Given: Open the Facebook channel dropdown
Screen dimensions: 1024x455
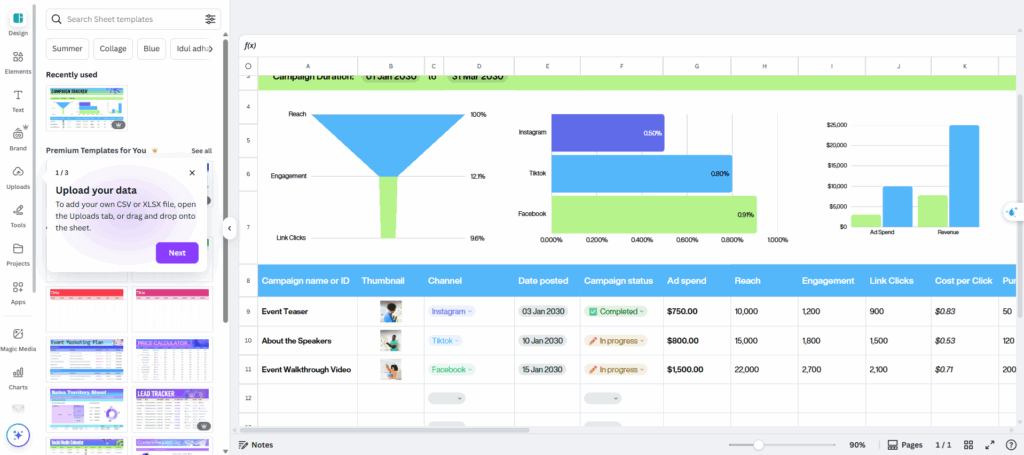Looking at the screenshot, I should tap(451, 369).
